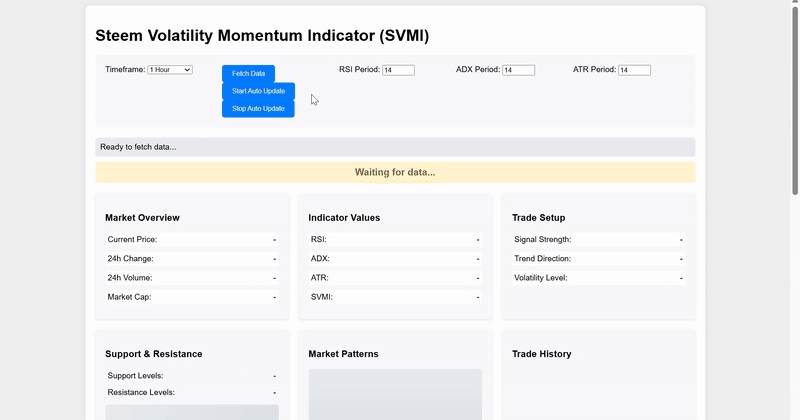The height and width of the screenshot is (420, 800).
Task: Click the Timeframe label
Action: pyautogui.click(x=126, y=69)
